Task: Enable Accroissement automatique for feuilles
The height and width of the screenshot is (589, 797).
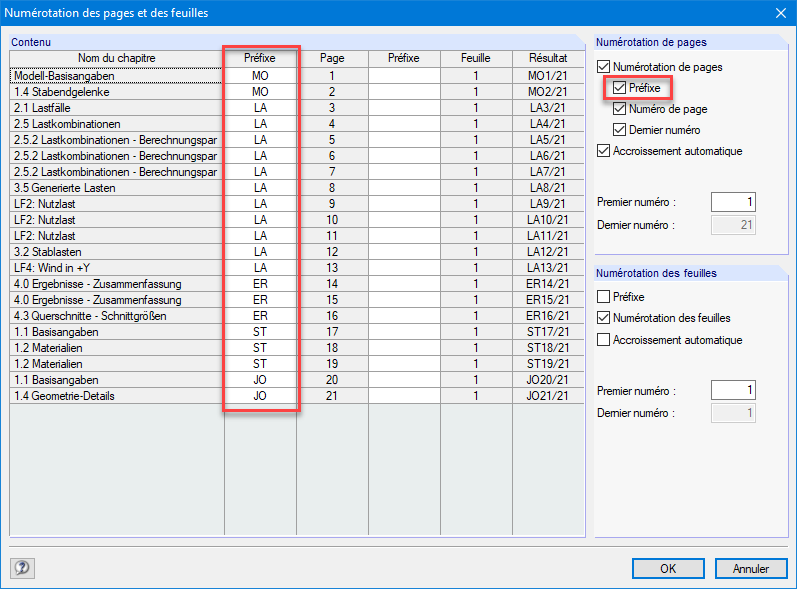Action: (x=603, y=339)
